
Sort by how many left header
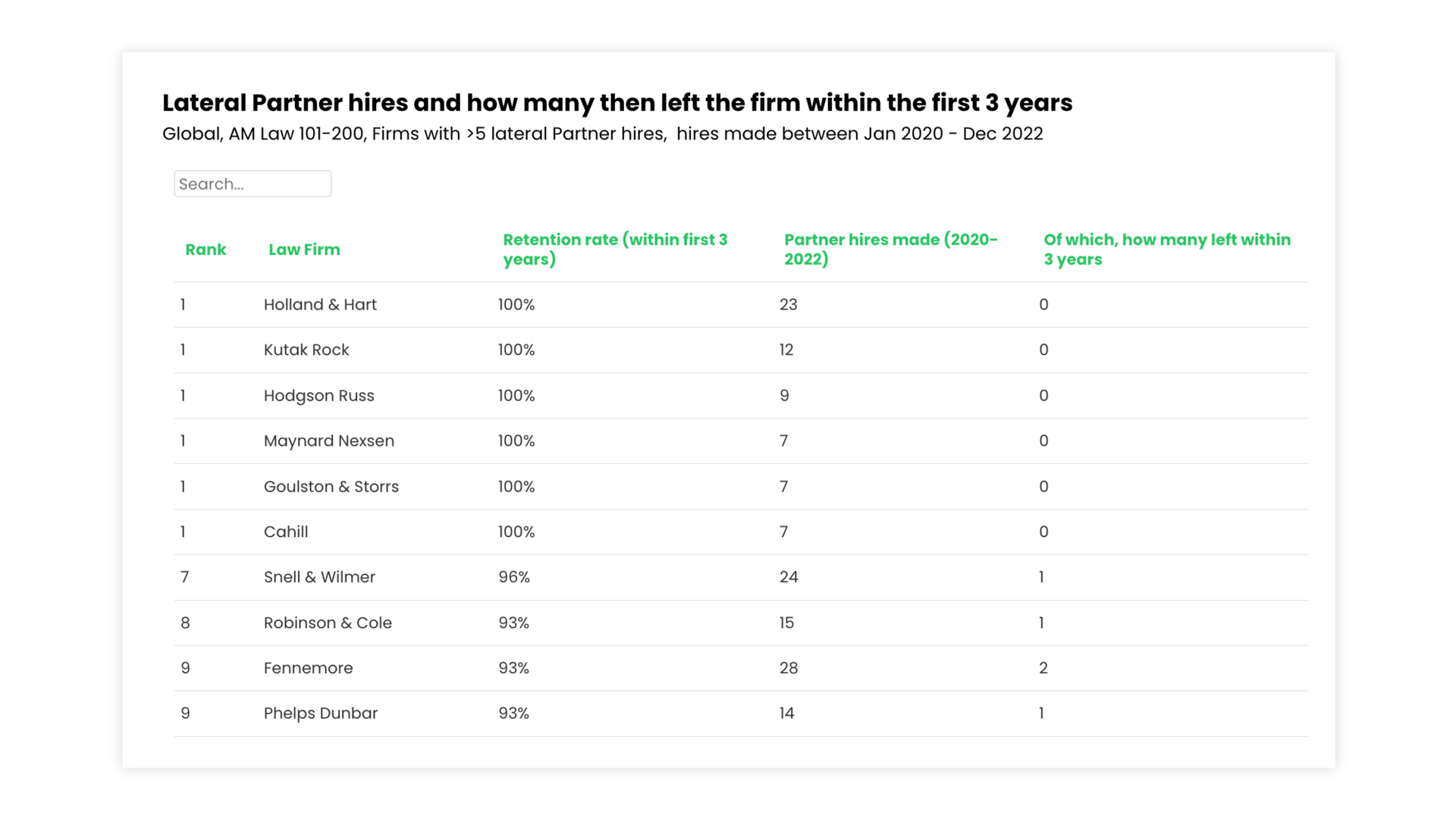[1166, 249]
